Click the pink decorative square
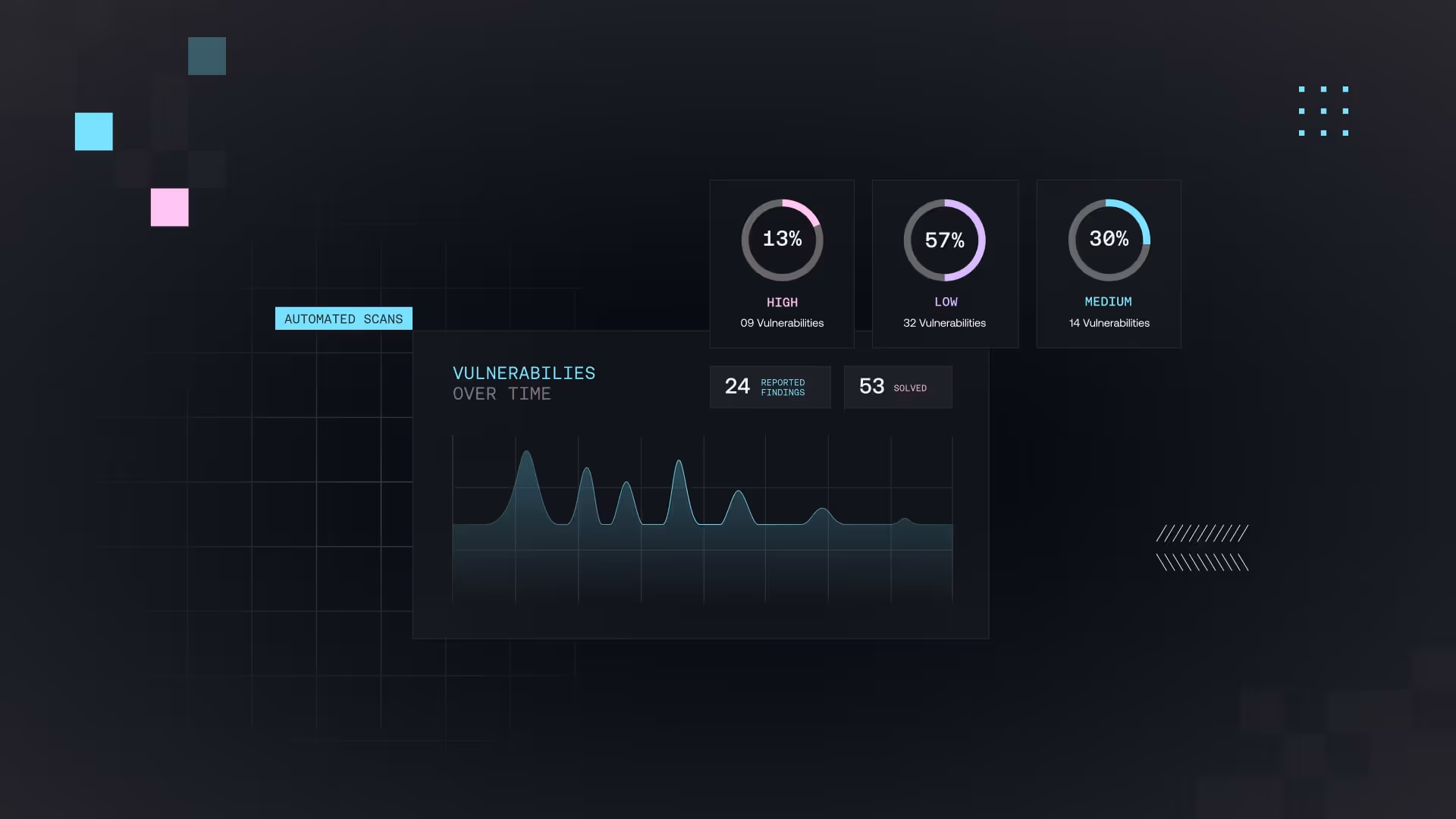Screen dimensions: 1456x819 point(170,207)
